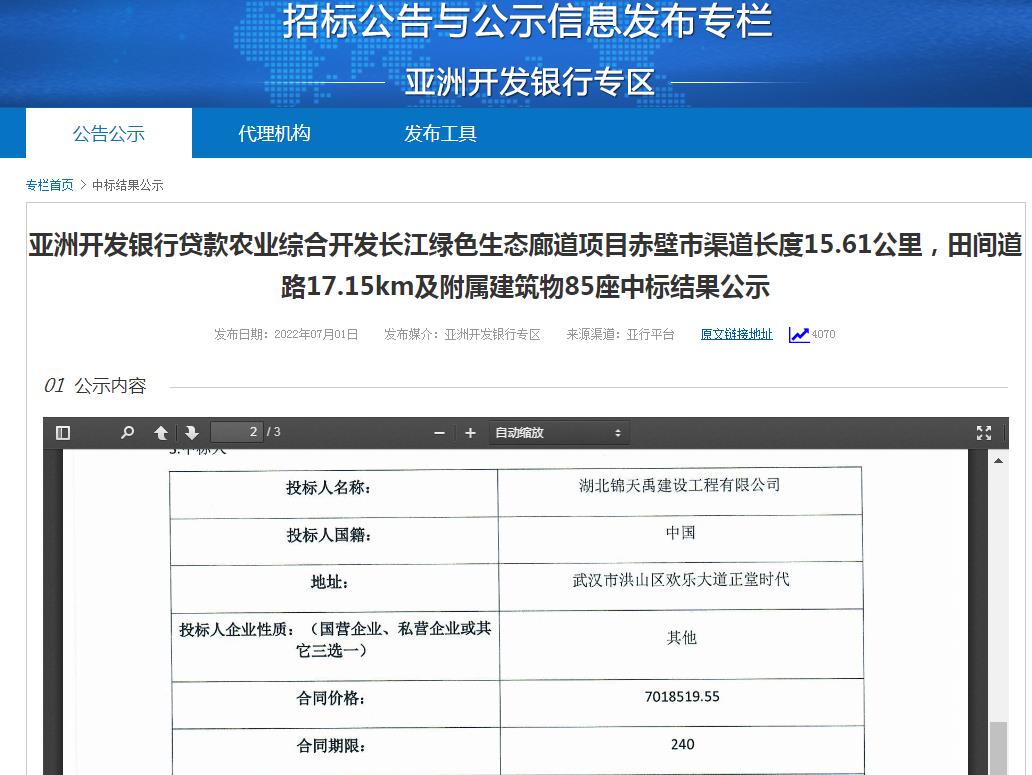The image size is (1032, 775).
Task: Go to 专栏首页 via the breadcrumb
Action: click(50, 184)
